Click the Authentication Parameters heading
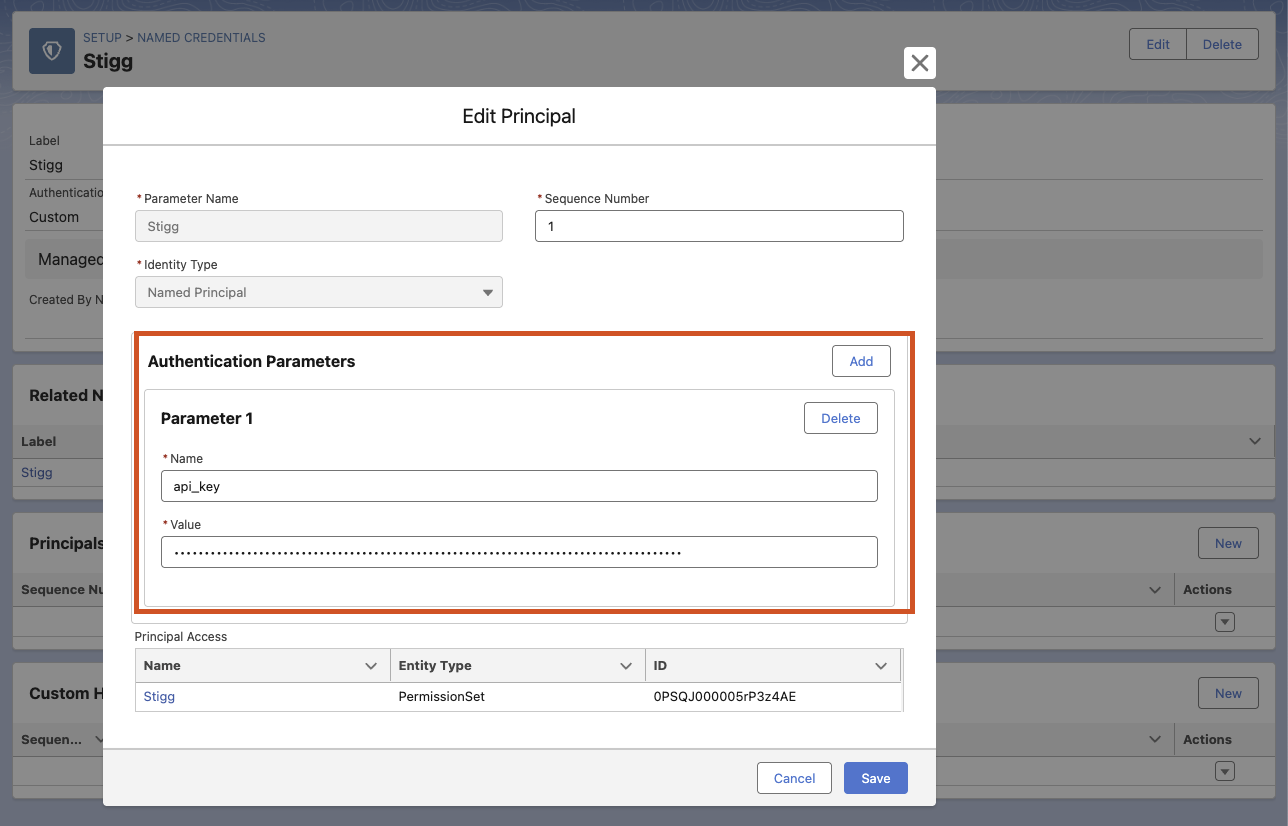This screenshot has height=826, width=1288. coord(251,361)
